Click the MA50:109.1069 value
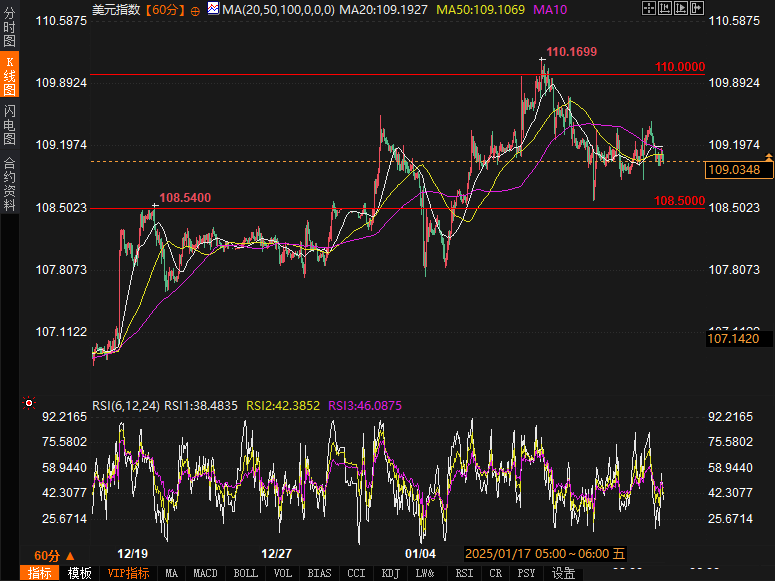The image size is (775, 581). click(480, 9)
